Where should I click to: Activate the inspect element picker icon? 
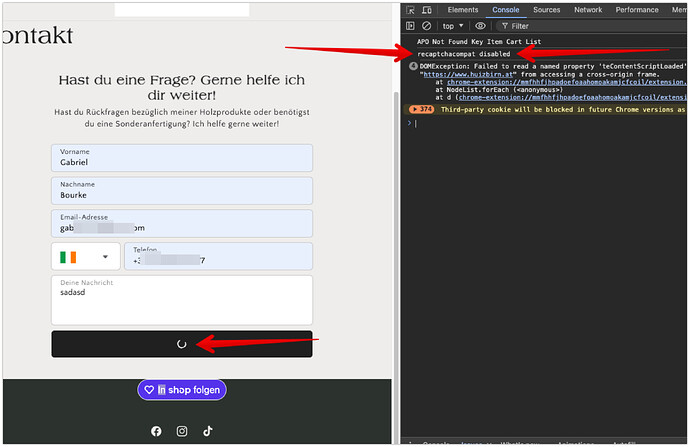tap(410, 10)
